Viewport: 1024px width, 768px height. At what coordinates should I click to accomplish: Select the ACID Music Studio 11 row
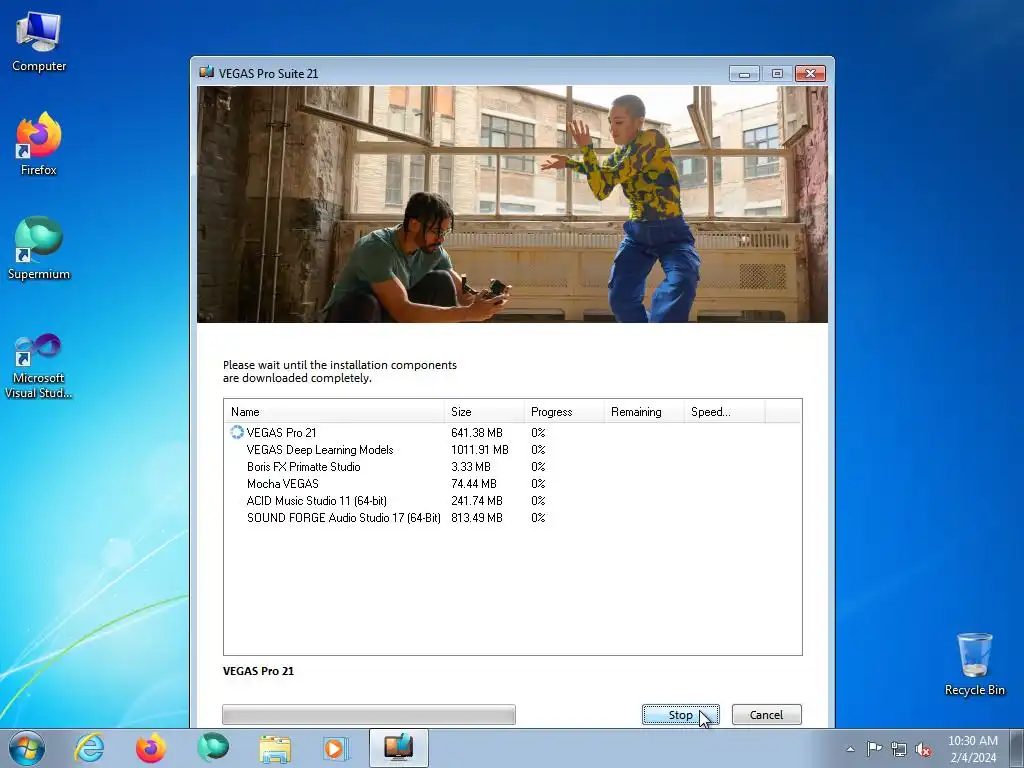point(512,500)
